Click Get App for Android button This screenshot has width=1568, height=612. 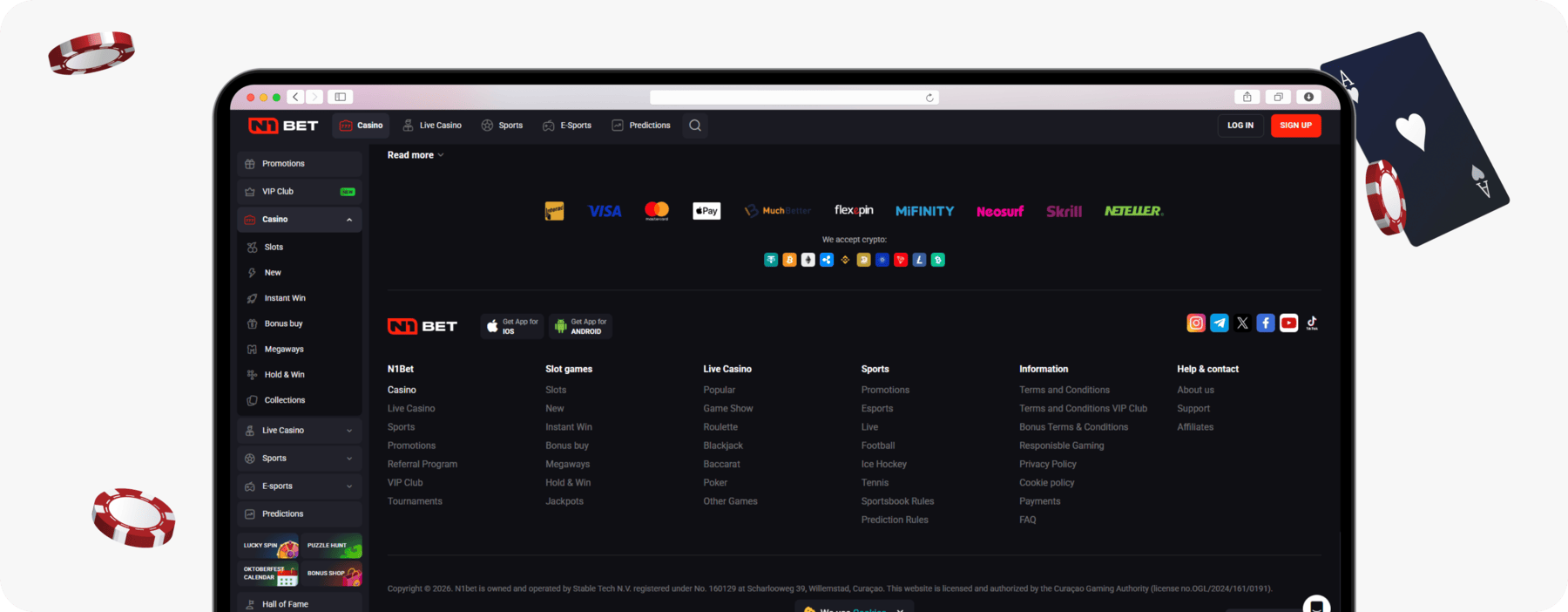click(x=580, y=326)
